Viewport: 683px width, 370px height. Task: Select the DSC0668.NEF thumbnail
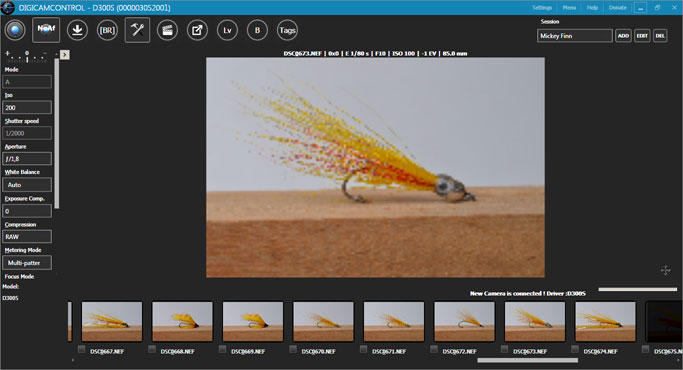coord(183,322)
